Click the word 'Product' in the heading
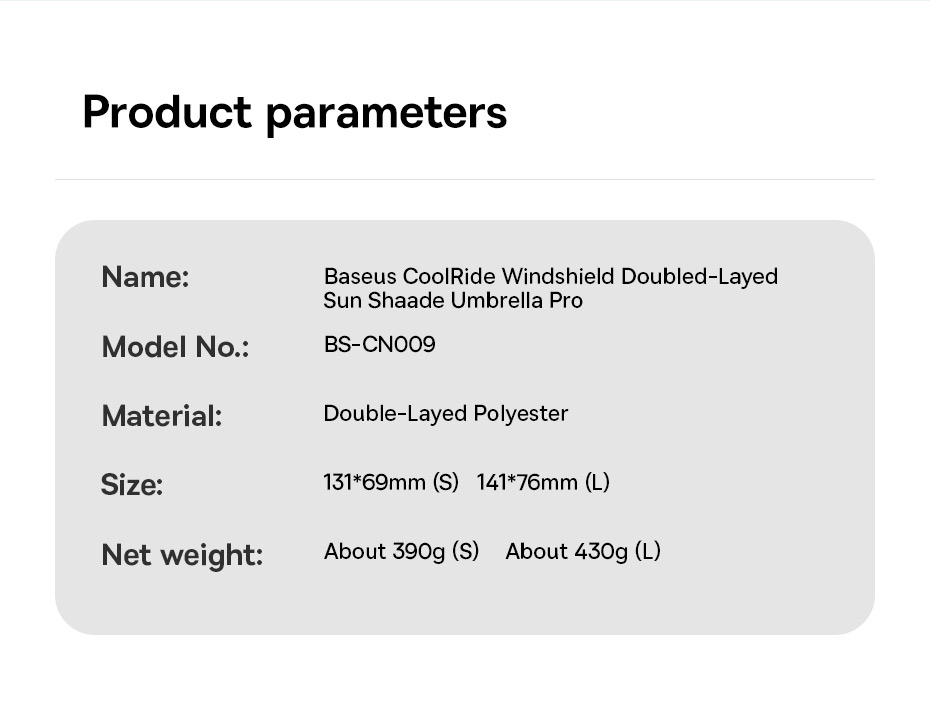 coord(167,112)
